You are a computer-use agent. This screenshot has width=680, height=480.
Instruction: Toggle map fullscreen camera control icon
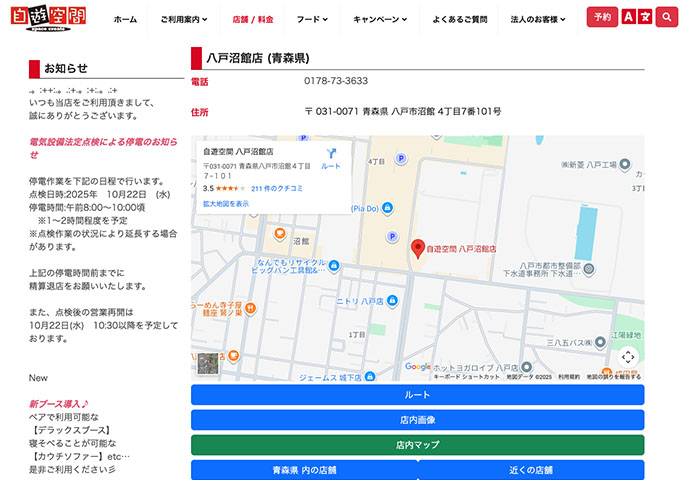[628, 357]
